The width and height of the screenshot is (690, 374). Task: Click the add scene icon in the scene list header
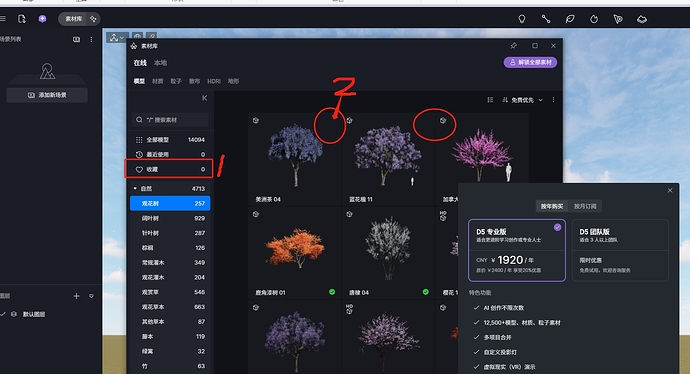click(x=77, y=40)
